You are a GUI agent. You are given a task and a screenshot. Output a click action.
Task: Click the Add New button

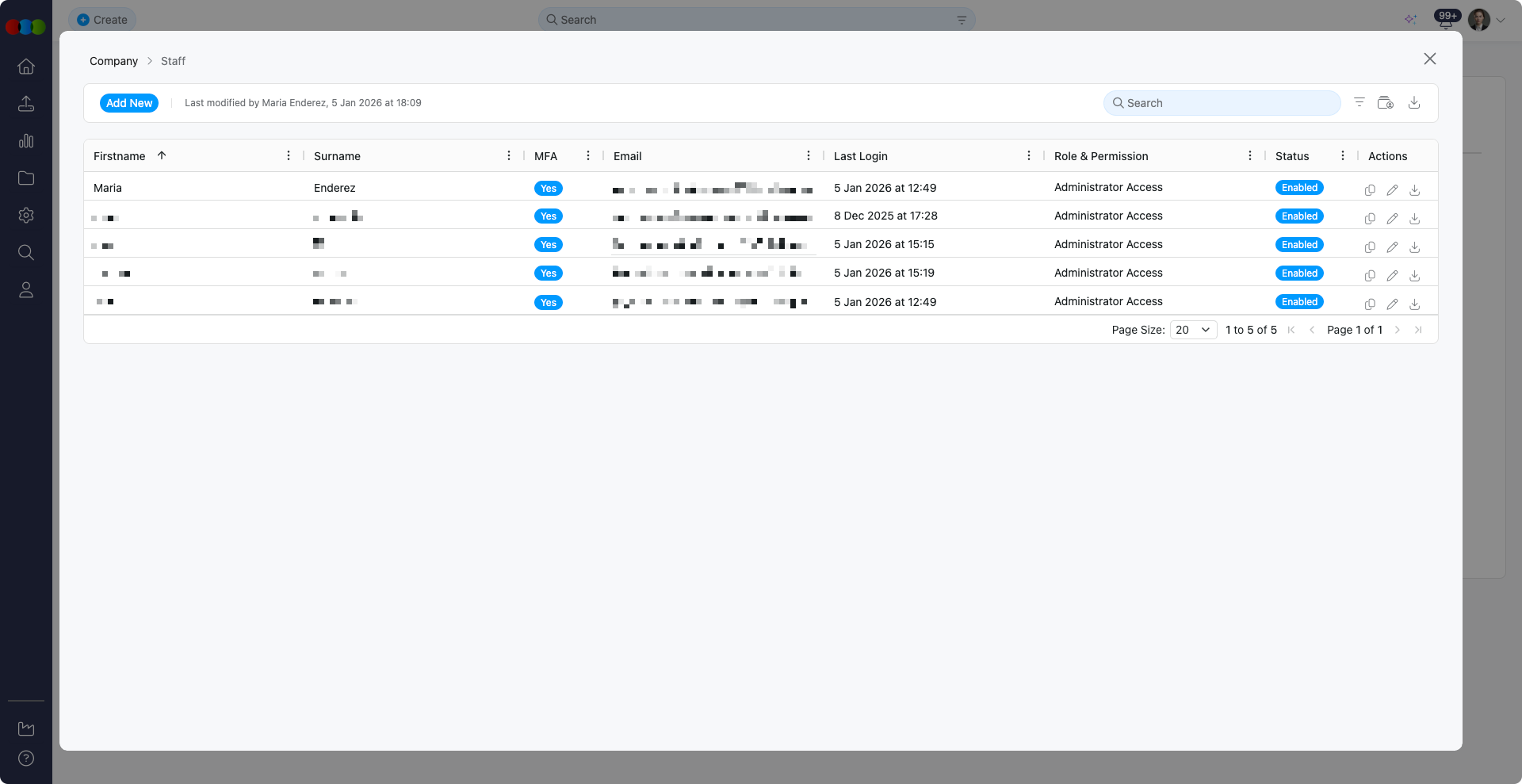(x=129, y=103)
